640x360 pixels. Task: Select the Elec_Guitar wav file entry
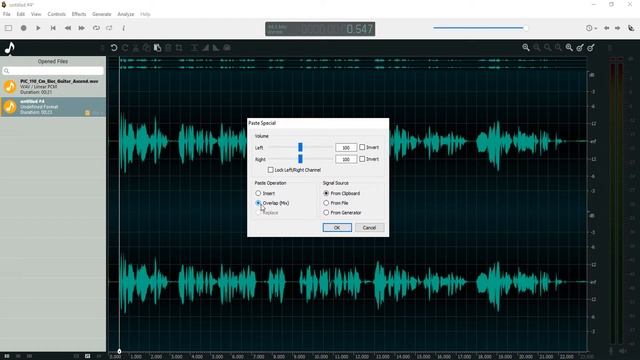click(x=53, y=87)
